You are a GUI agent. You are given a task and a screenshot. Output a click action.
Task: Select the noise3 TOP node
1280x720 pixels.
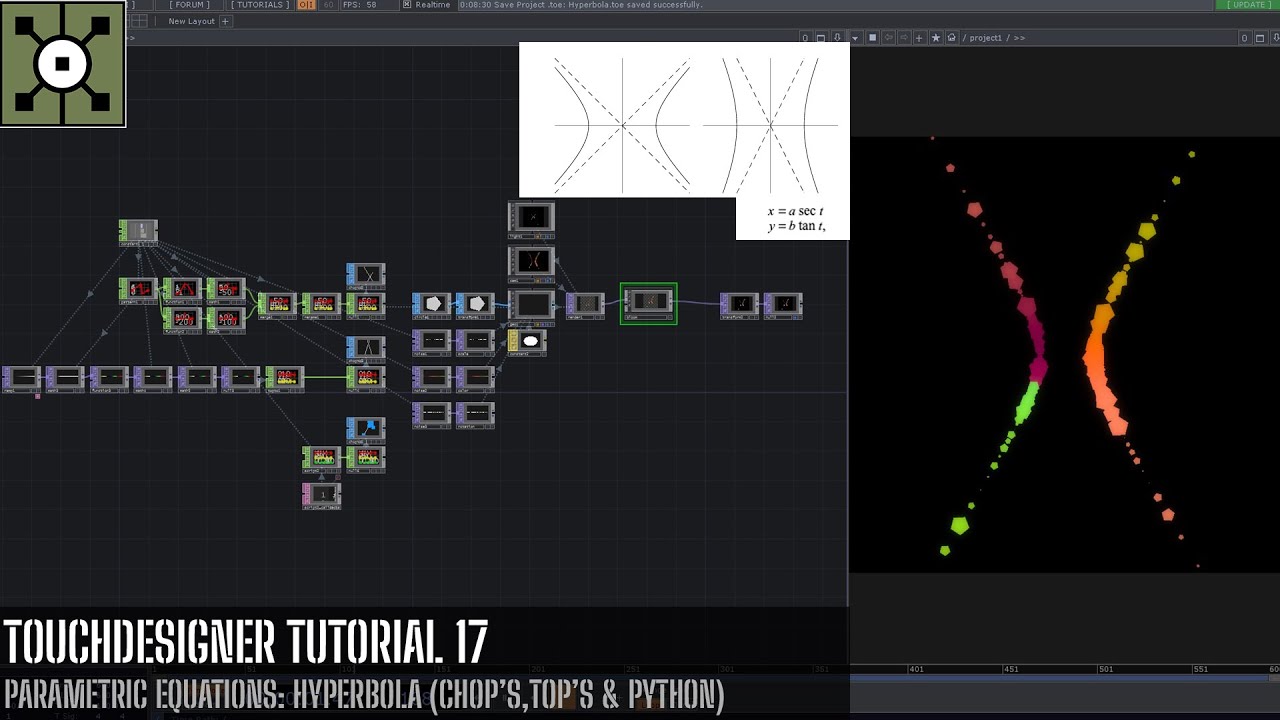pos(432,414)
